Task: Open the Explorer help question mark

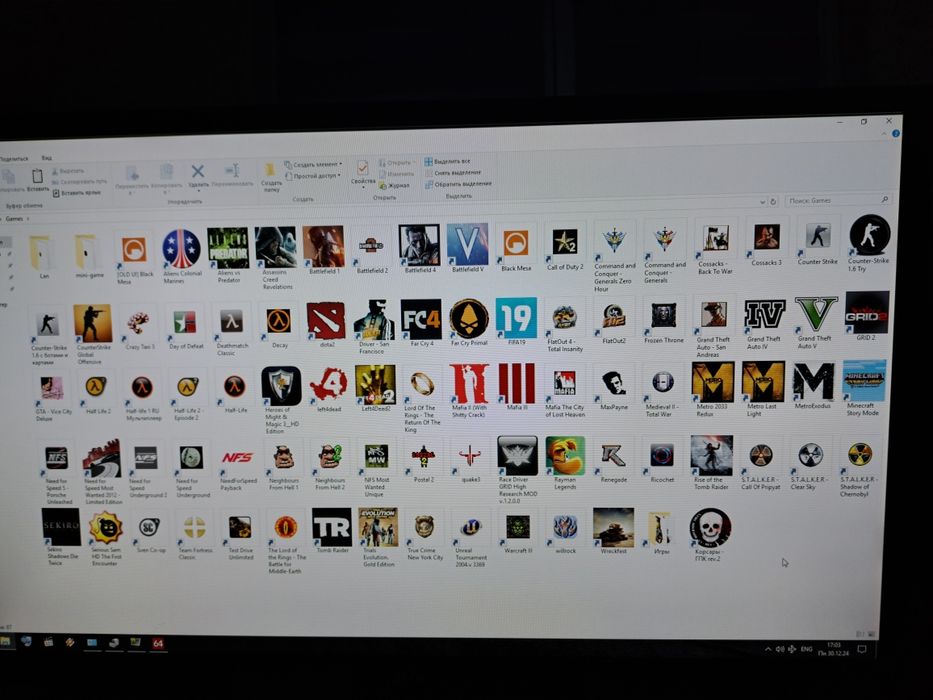Action: [896, 134]
